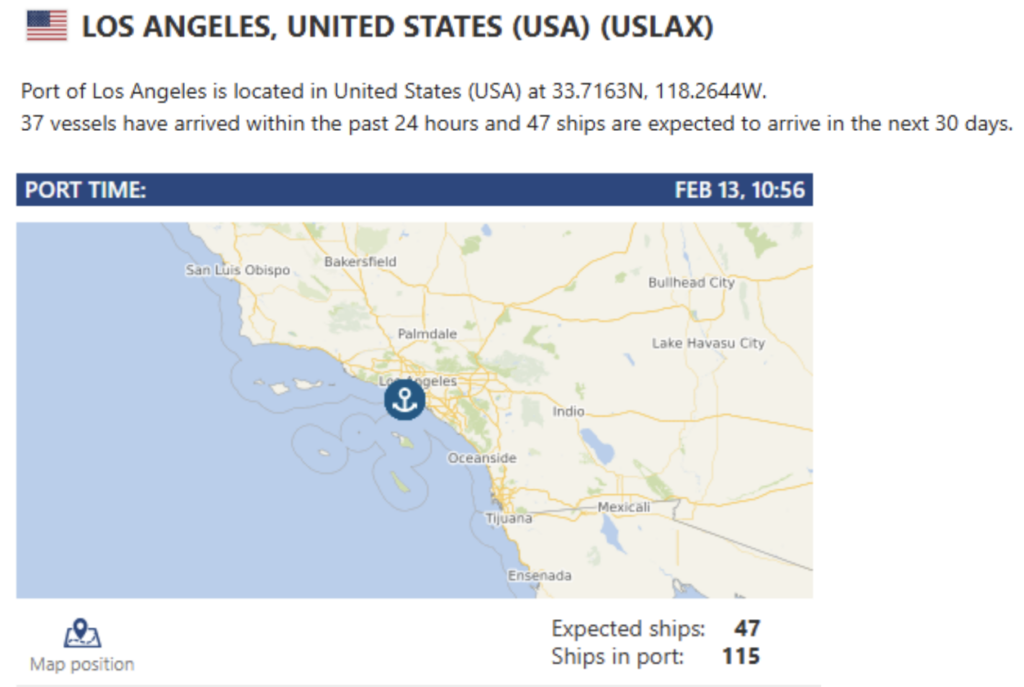
Task: Click Mexicali label on the map
Action: point(624,507)
